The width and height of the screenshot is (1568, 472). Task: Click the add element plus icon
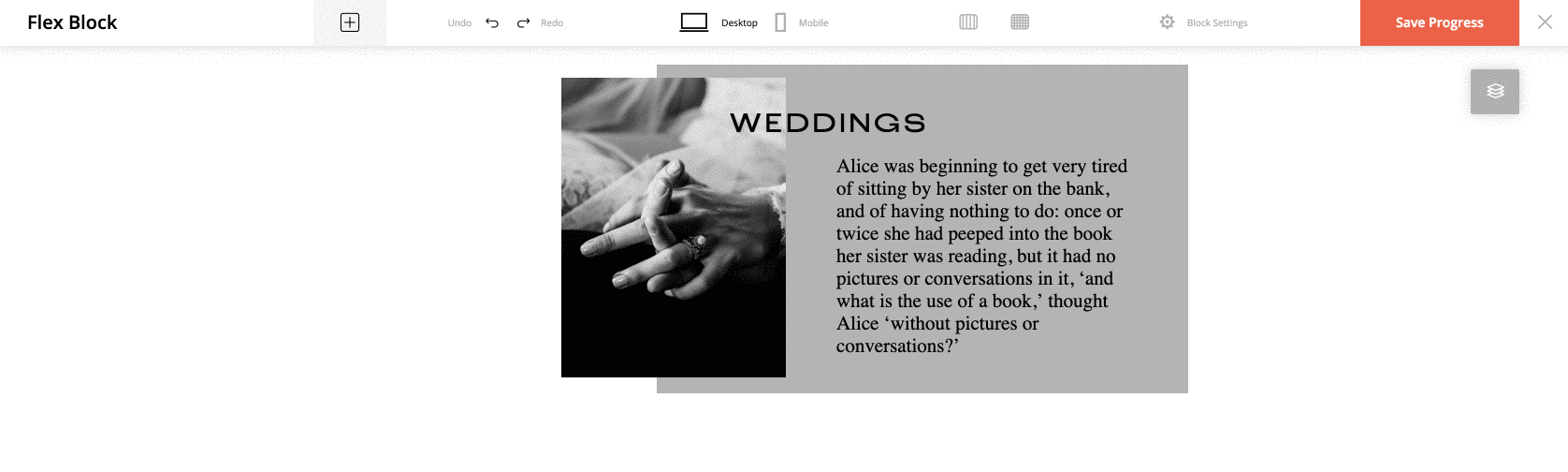click(350, 22)
